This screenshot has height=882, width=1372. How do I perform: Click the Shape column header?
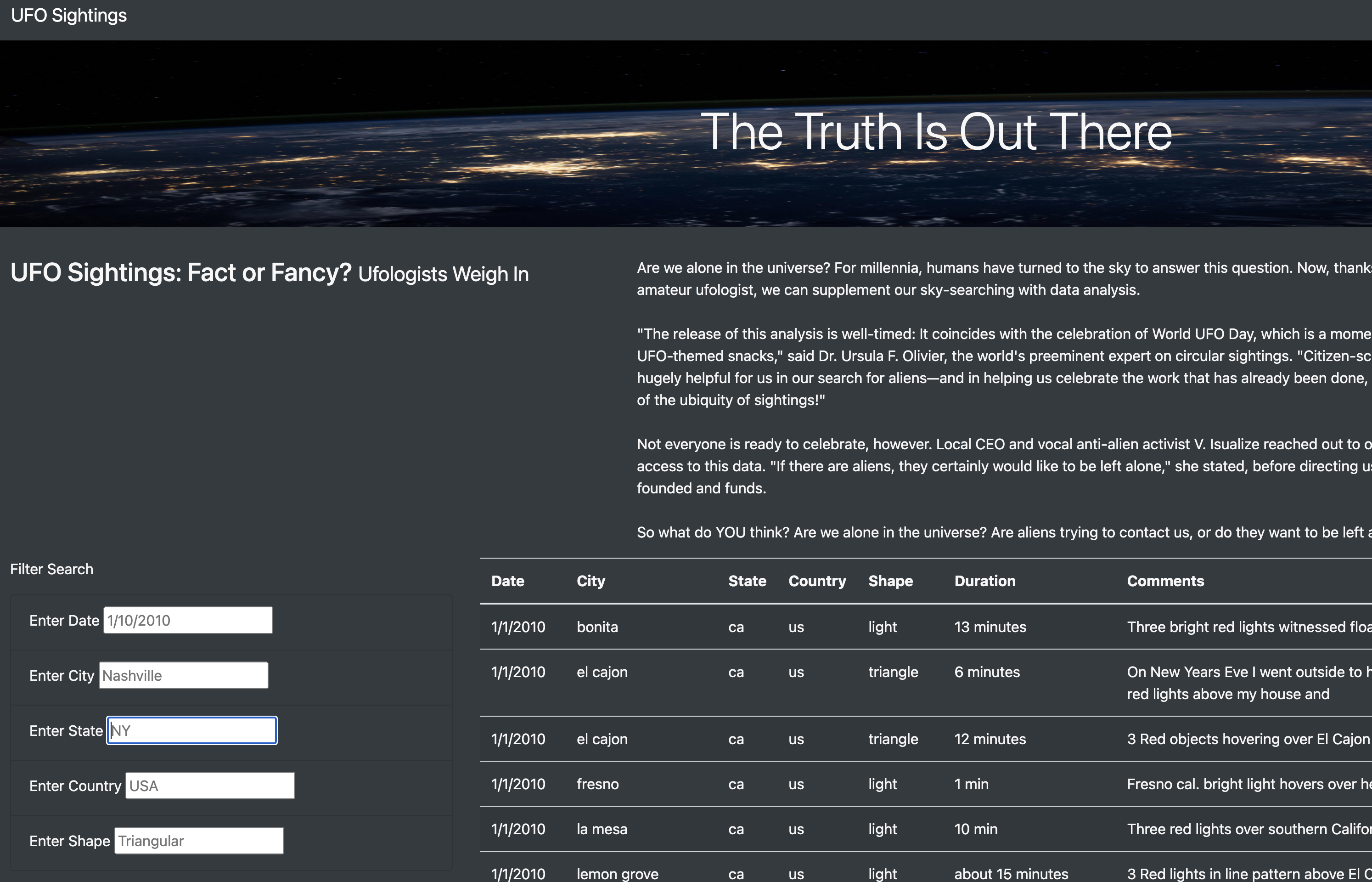pos(890,581)
